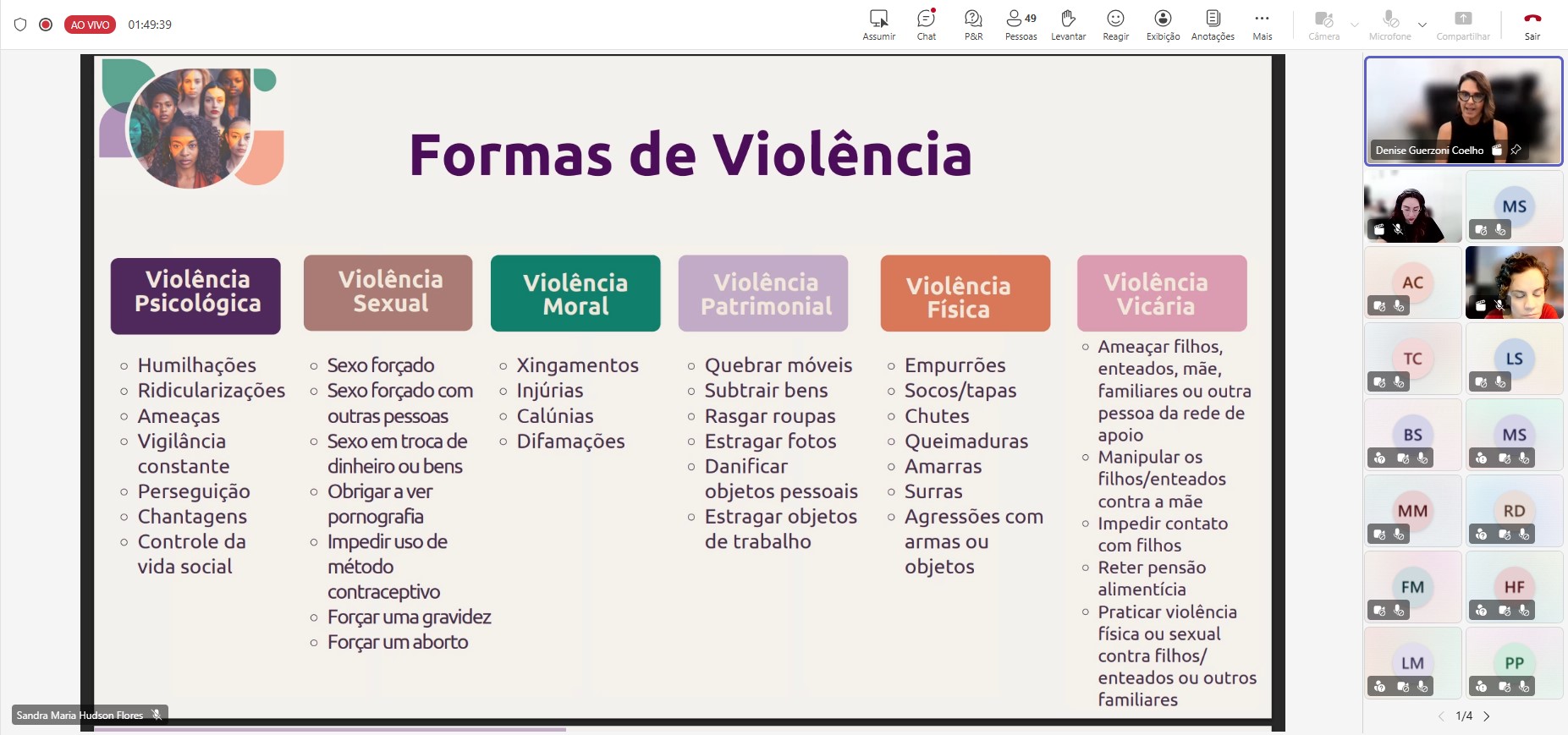Click the camera-off icon on MM tile
The image size is (1568, 735).
[x=1379, y=535]
